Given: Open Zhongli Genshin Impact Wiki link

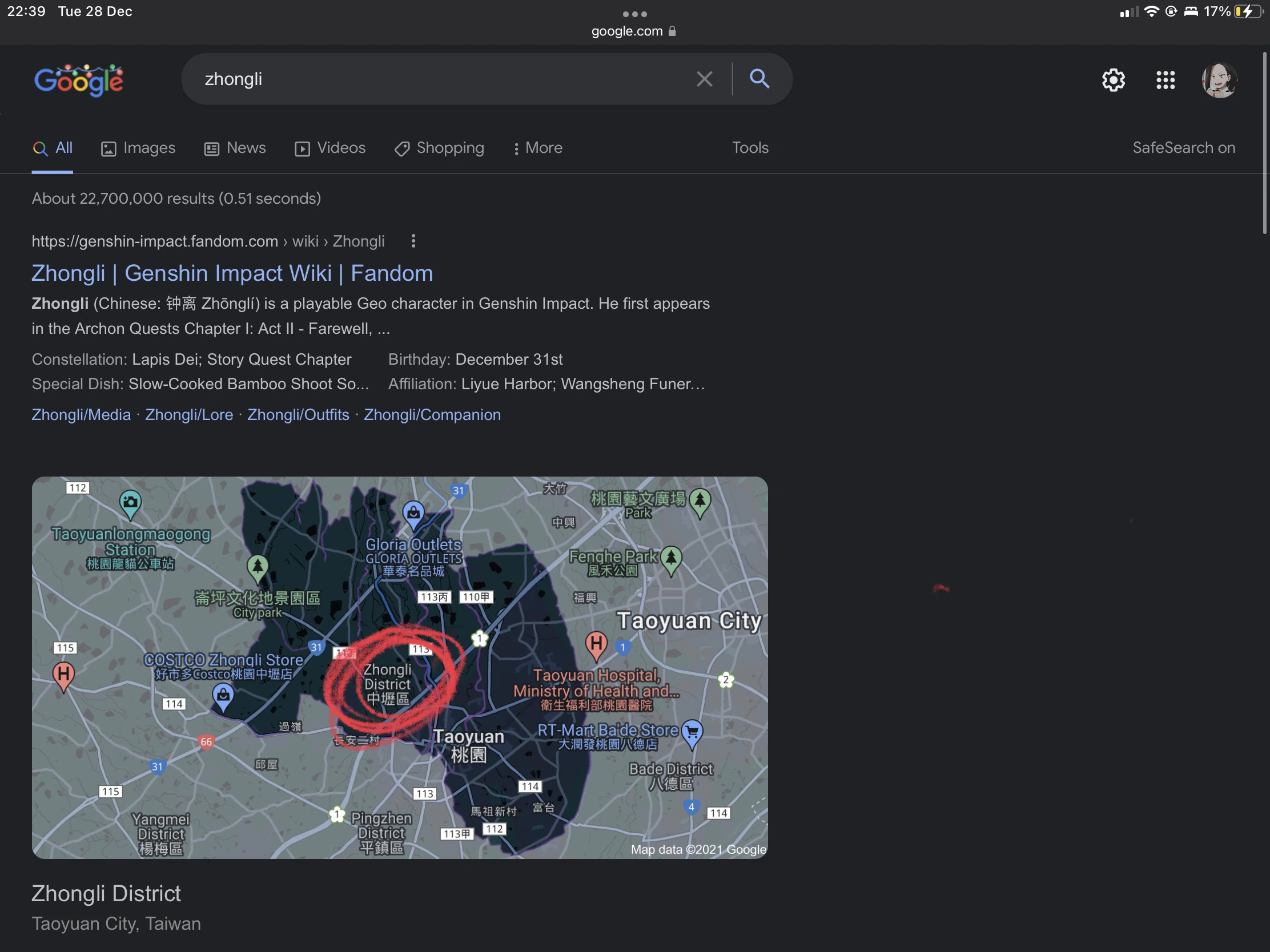Looking at the screenshot, I should tap(232, 273).
